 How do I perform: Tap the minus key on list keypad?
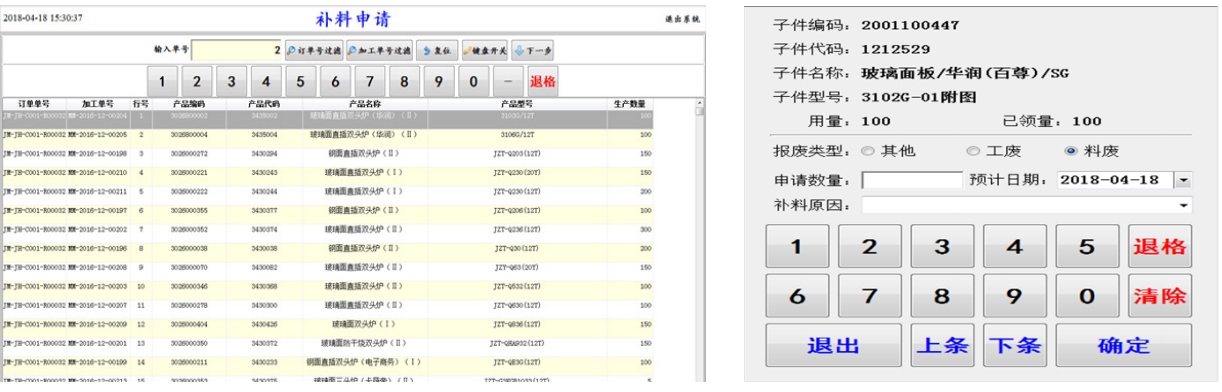coord(508,81)
